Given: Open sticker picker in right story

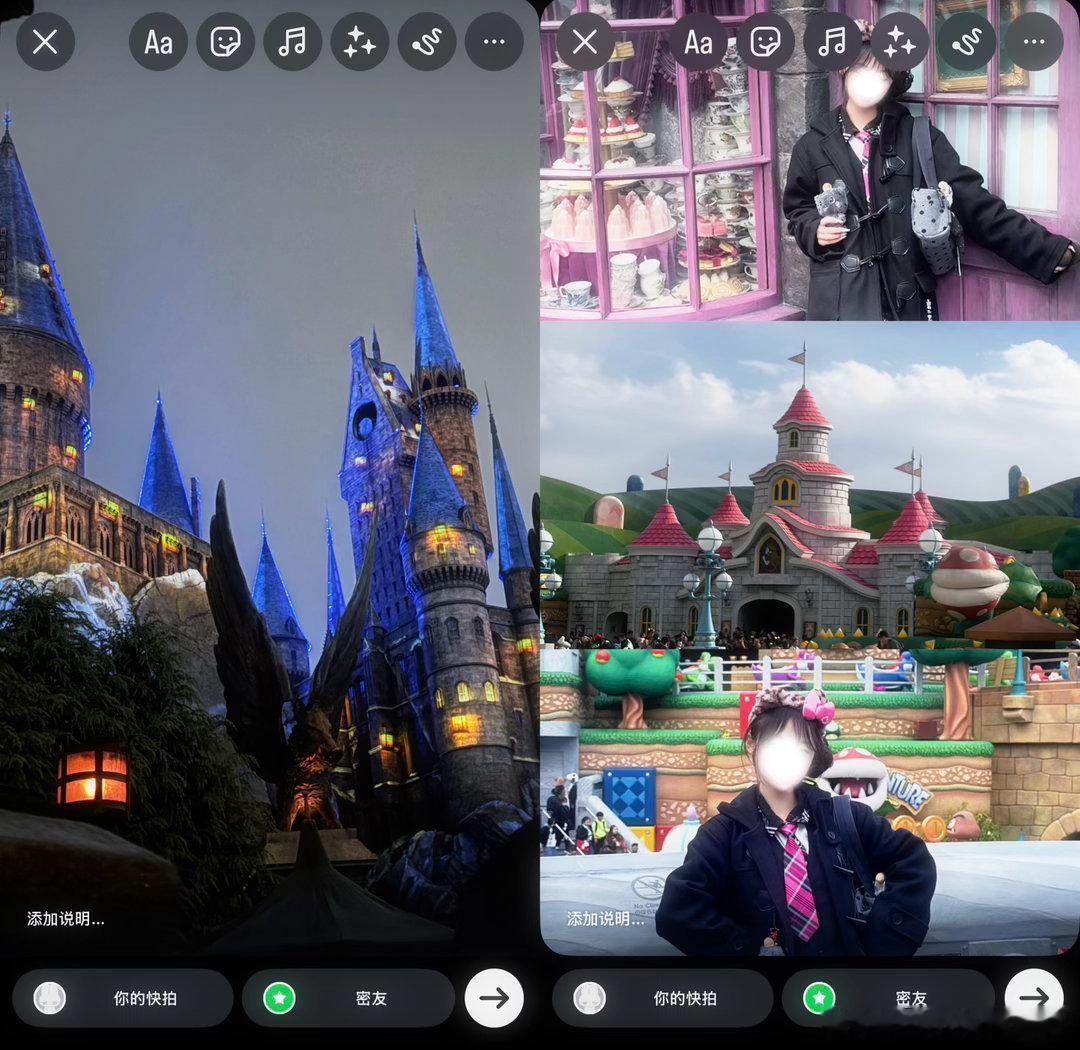Looking at the screenshot, I should [765, 42].
